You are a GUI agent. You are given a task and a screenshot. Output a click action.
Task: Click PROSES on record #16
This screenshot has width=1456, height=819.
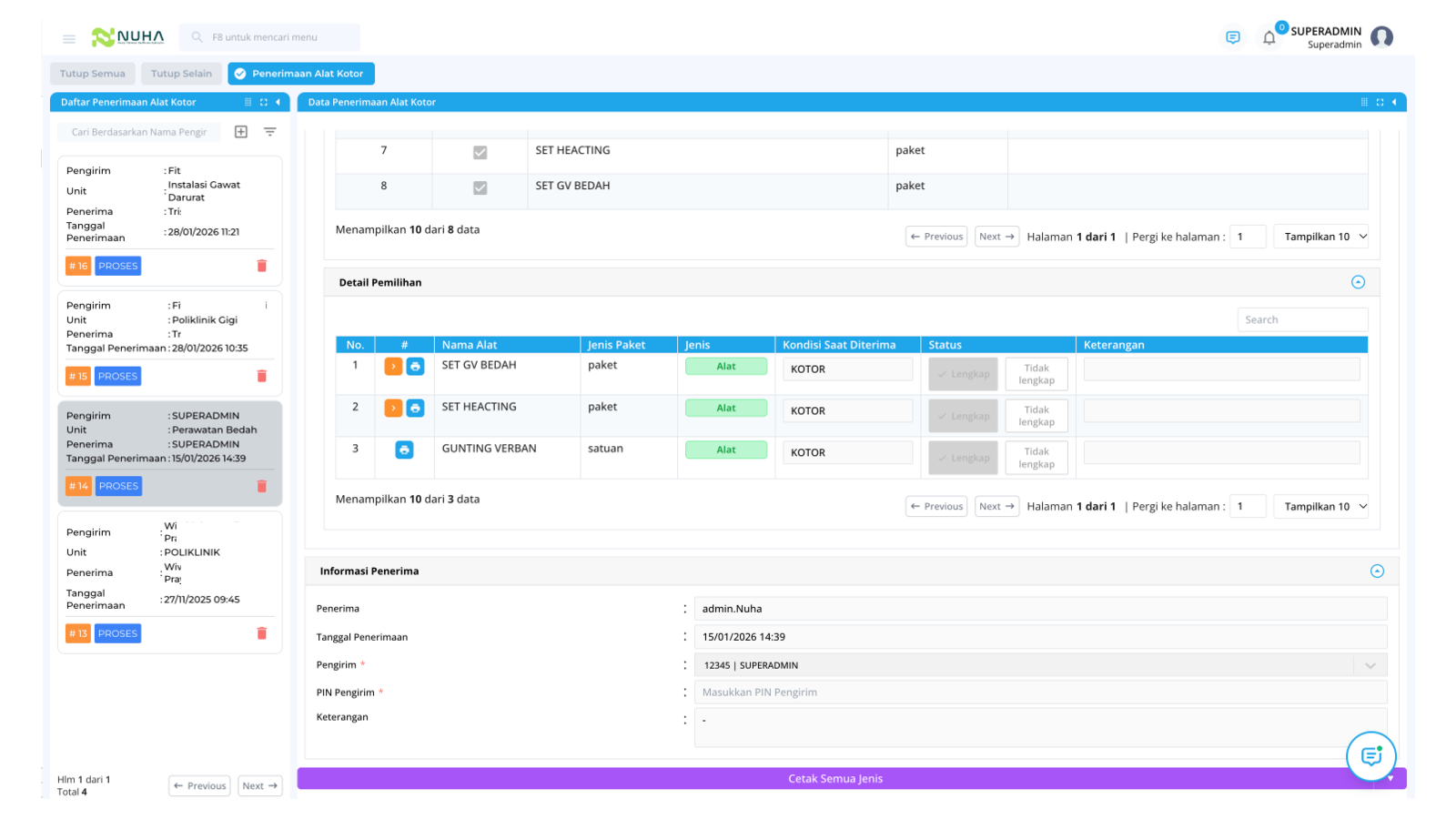click(x=118, y=266)
